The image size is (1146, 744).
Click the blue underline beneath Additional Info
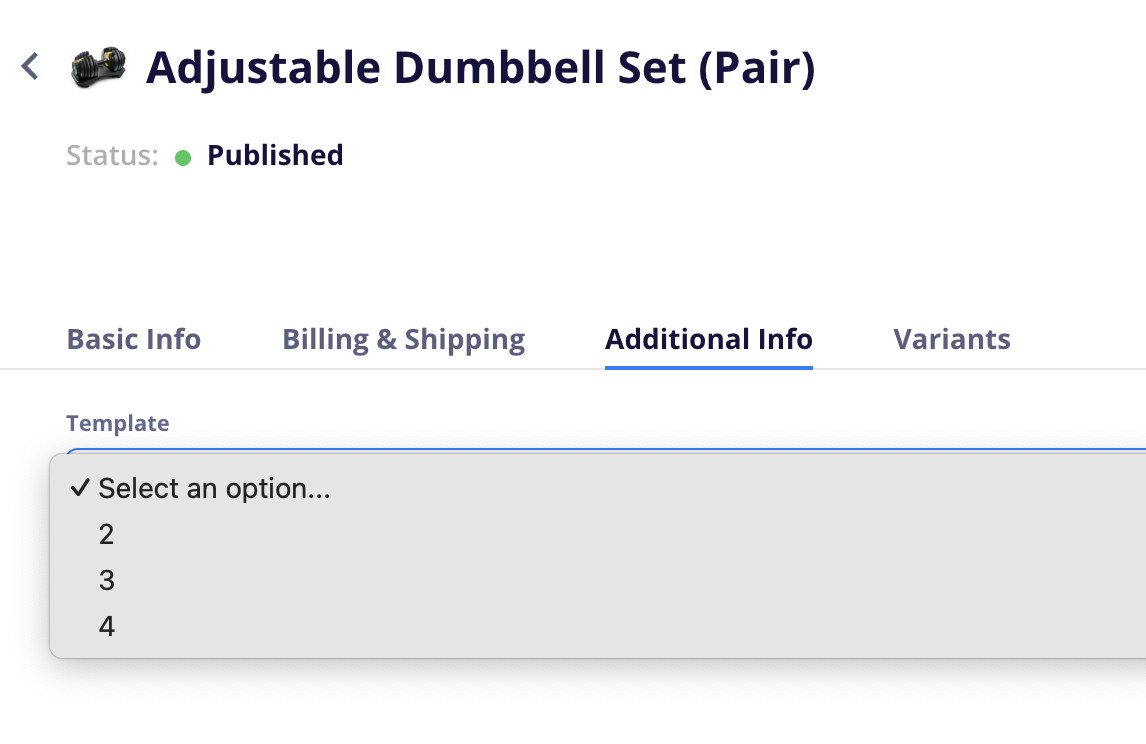[x=709, y=367]
